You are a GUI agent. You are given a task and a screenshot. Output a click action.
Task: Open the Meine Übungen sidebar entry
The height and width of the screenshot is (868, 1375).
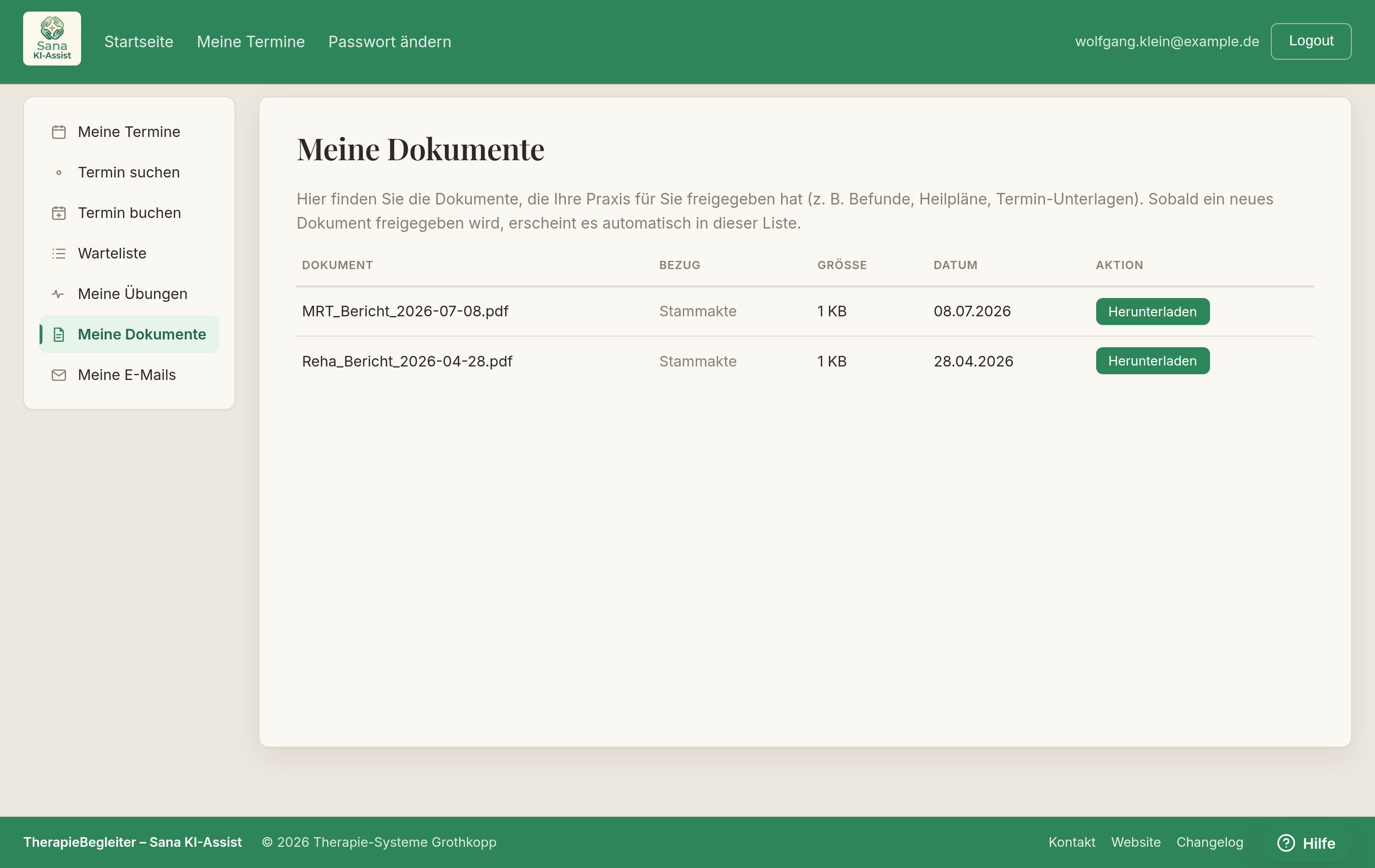pyautogui.click(x=129, y=294)
